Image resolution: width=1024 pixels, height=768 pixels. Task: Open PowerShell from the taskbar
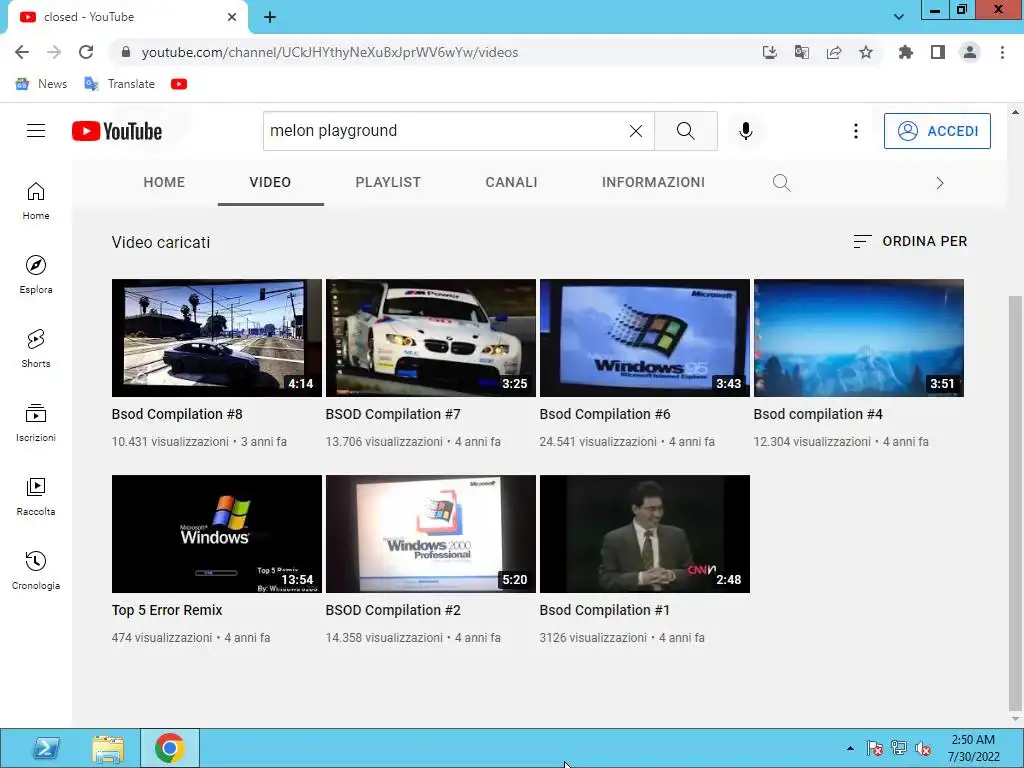click(x=46, y=748)
